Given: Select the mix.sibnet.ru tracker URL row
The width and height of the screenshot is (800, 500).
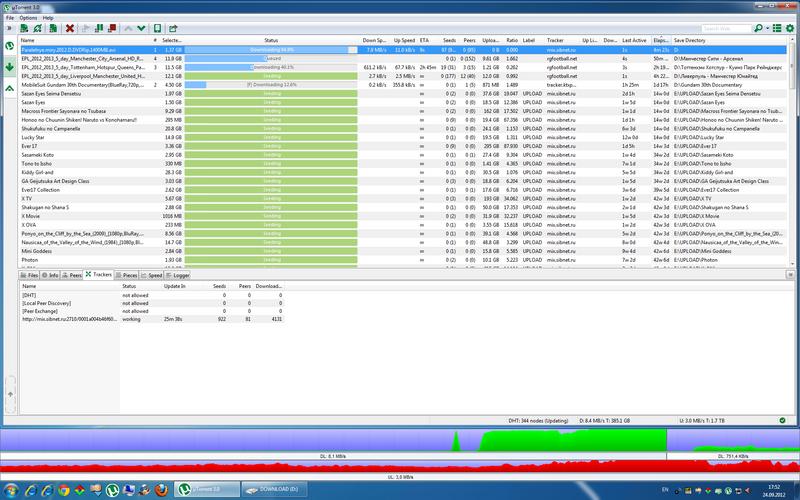Looking at the screenshot, I should tap(152, 319).
